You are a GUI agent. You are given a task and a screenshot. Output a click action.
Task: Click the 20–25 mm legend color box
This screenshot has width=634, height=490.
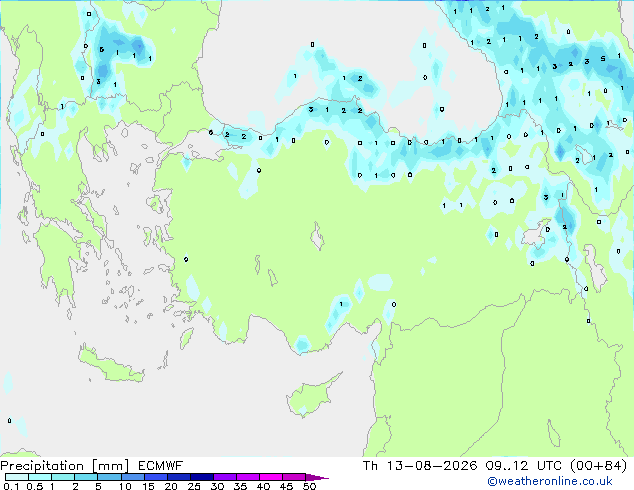(179, 477)
